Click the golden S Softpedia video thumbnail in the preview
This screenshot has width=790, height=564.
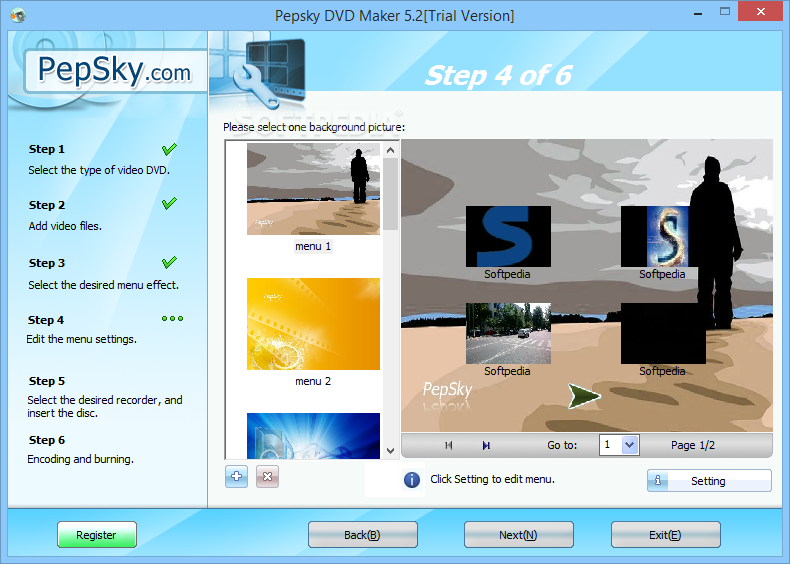[x=660, y=236]
